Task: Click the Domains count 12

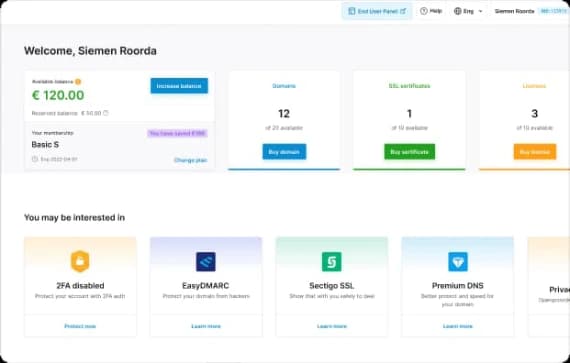Action: click(x=284, y=114)
